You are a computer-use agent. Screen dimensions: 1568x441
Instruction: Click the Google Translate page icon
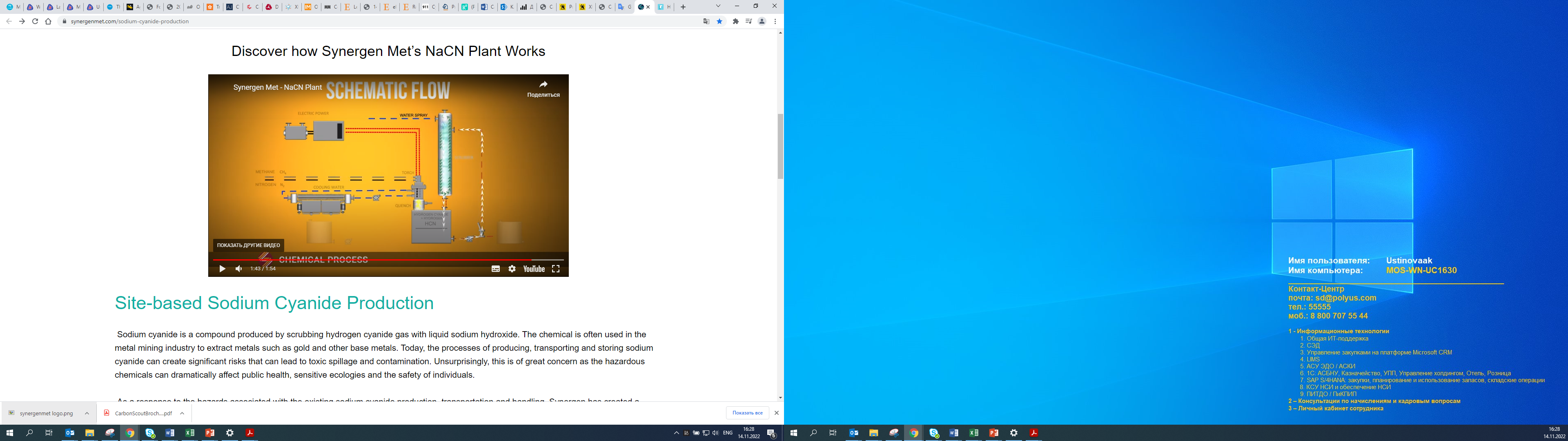pyautogui.click(x=706, y=21)
